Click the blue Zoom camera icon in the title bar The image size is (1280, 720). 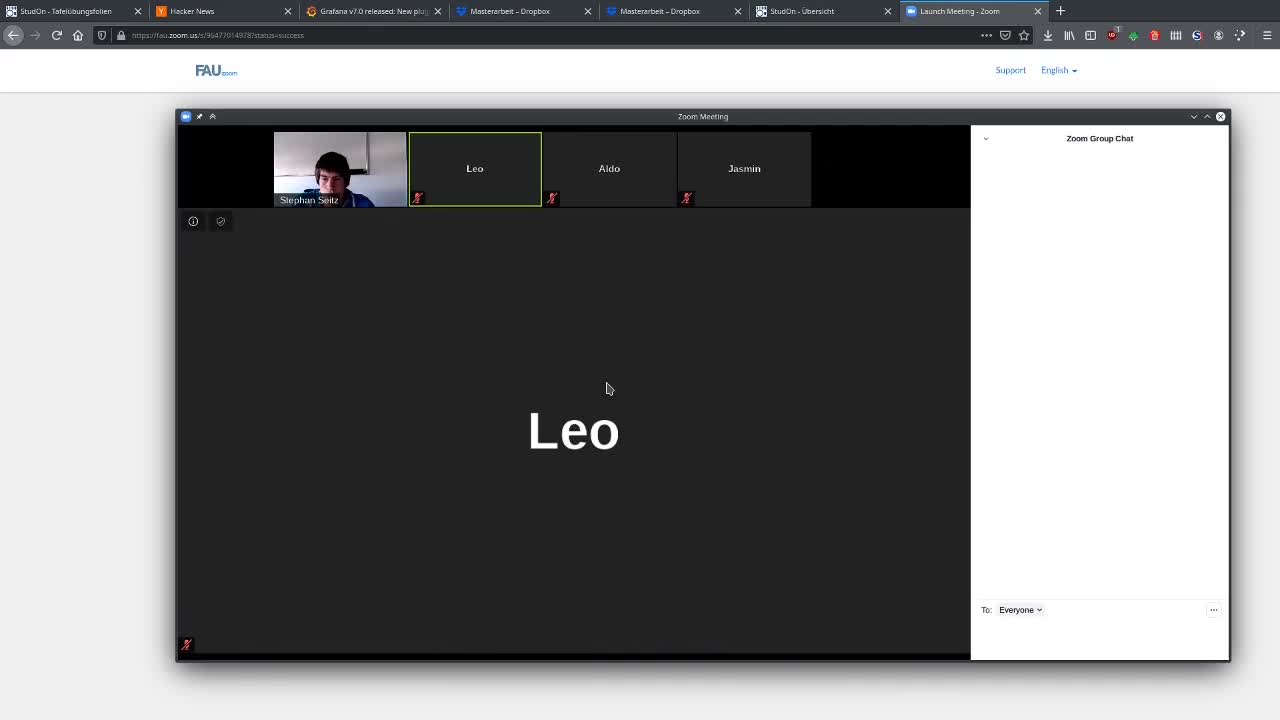(x=185, y=116)
